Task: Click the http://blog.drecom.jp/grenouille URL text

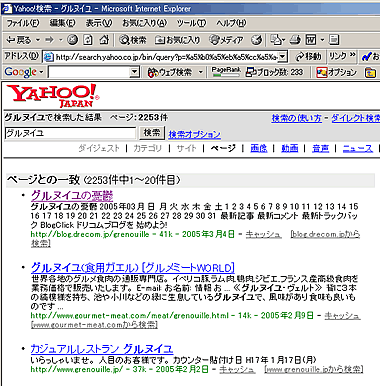Action: coord(90,234)
